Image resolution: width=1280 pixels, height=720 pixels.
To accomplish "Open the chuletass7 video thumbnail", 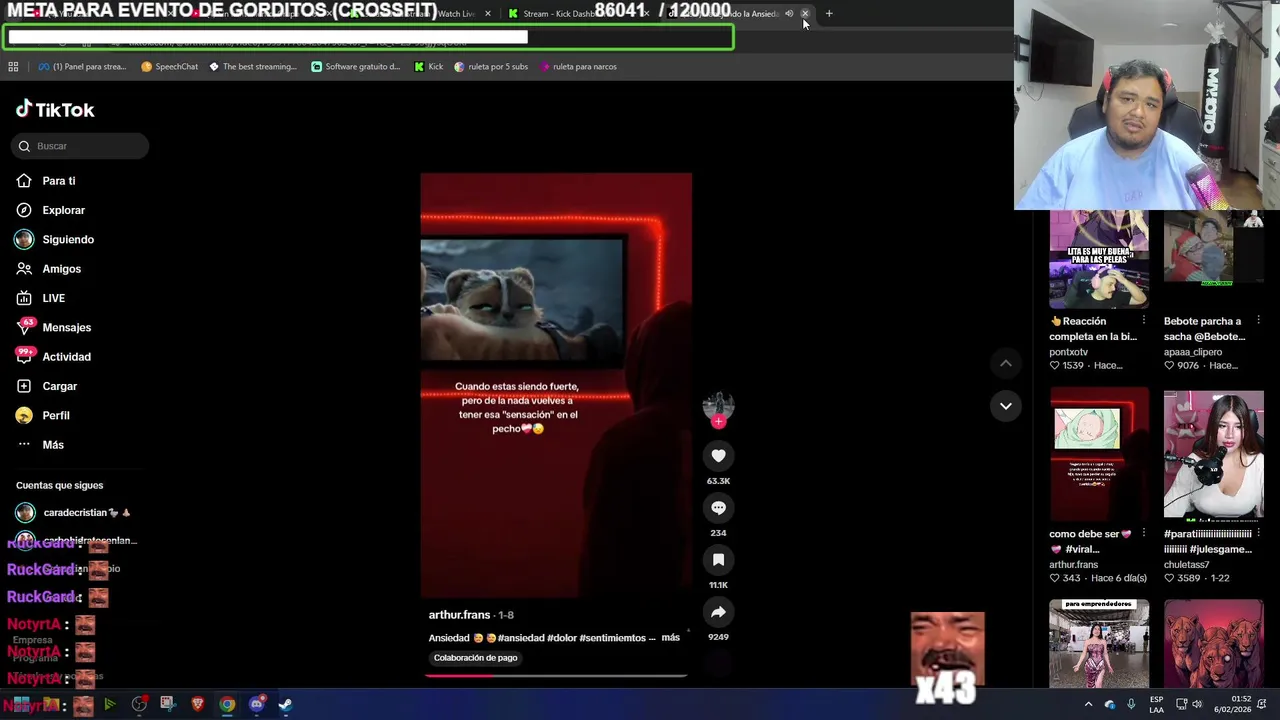I will coord(1214,455).
